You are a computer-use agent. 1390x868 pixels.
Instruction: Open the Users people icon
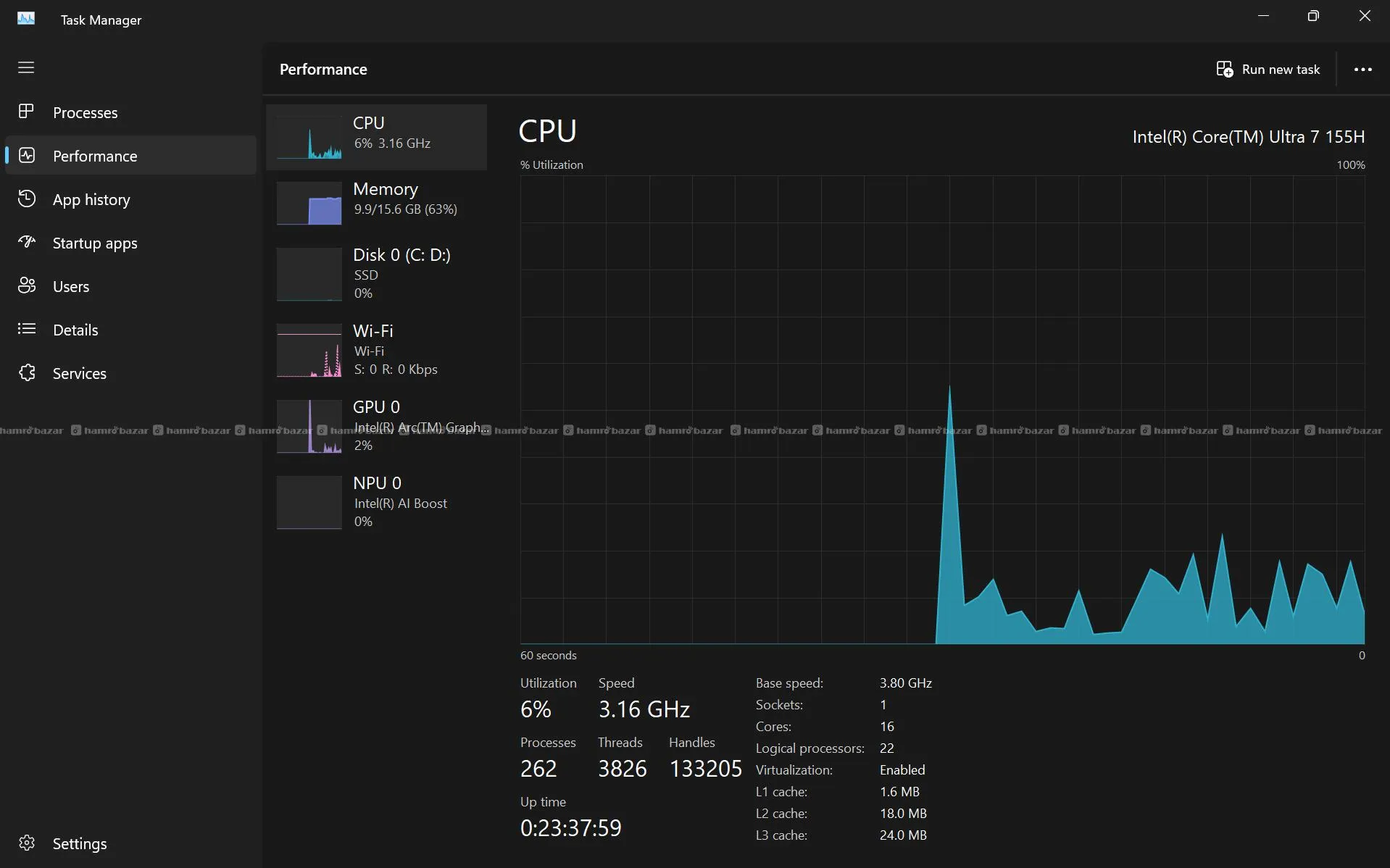[x=27, y=285]
